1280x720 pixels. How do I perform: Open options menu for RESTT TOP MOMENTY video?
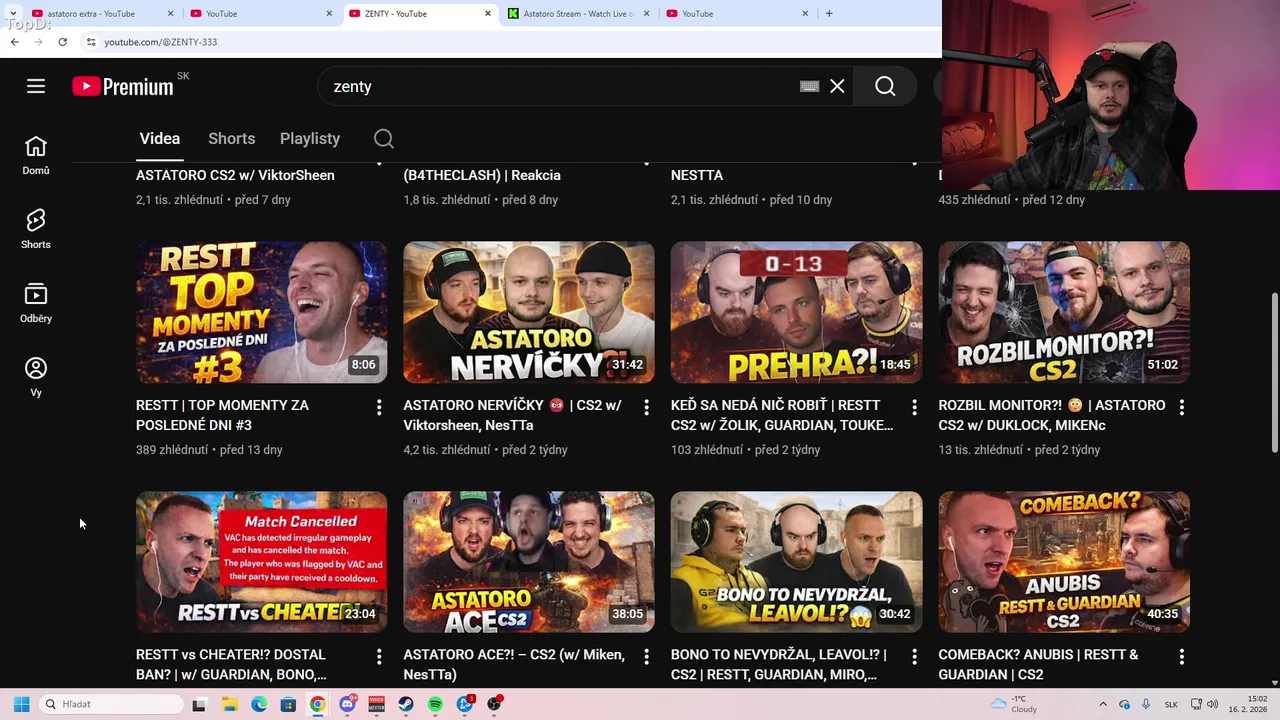[379, 407]
